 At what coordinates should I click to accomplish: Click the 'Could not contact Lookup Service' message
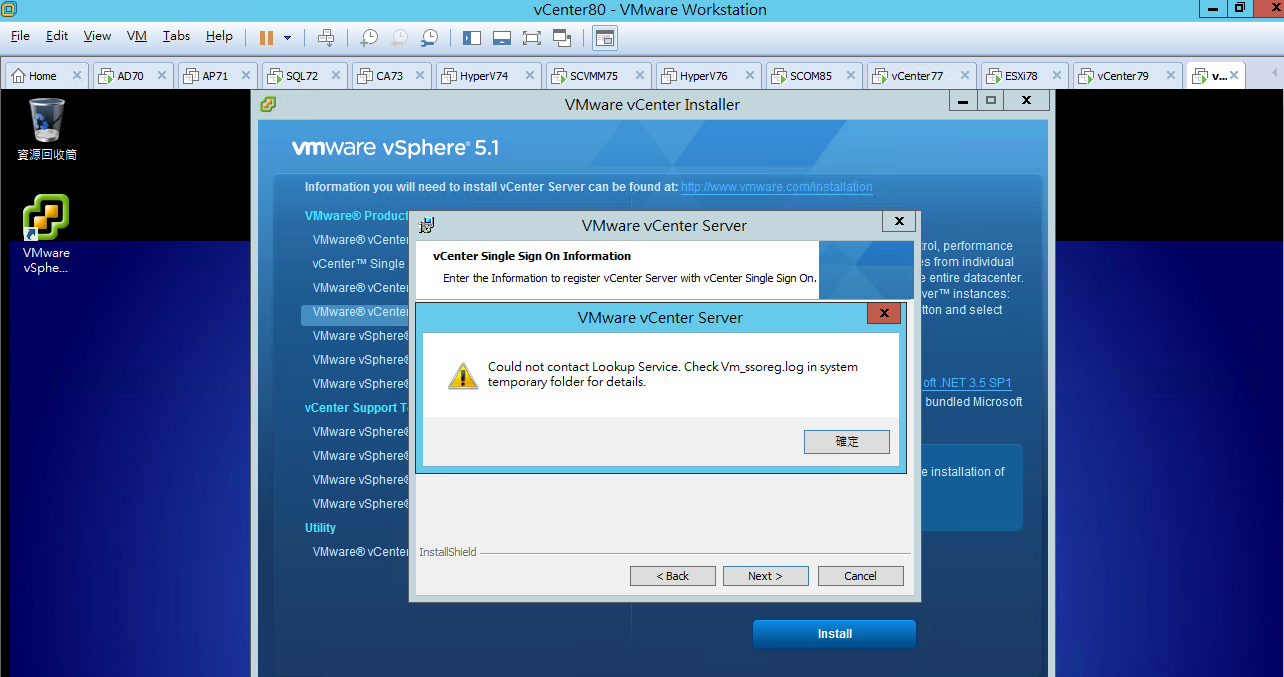[x=673, y=374]
